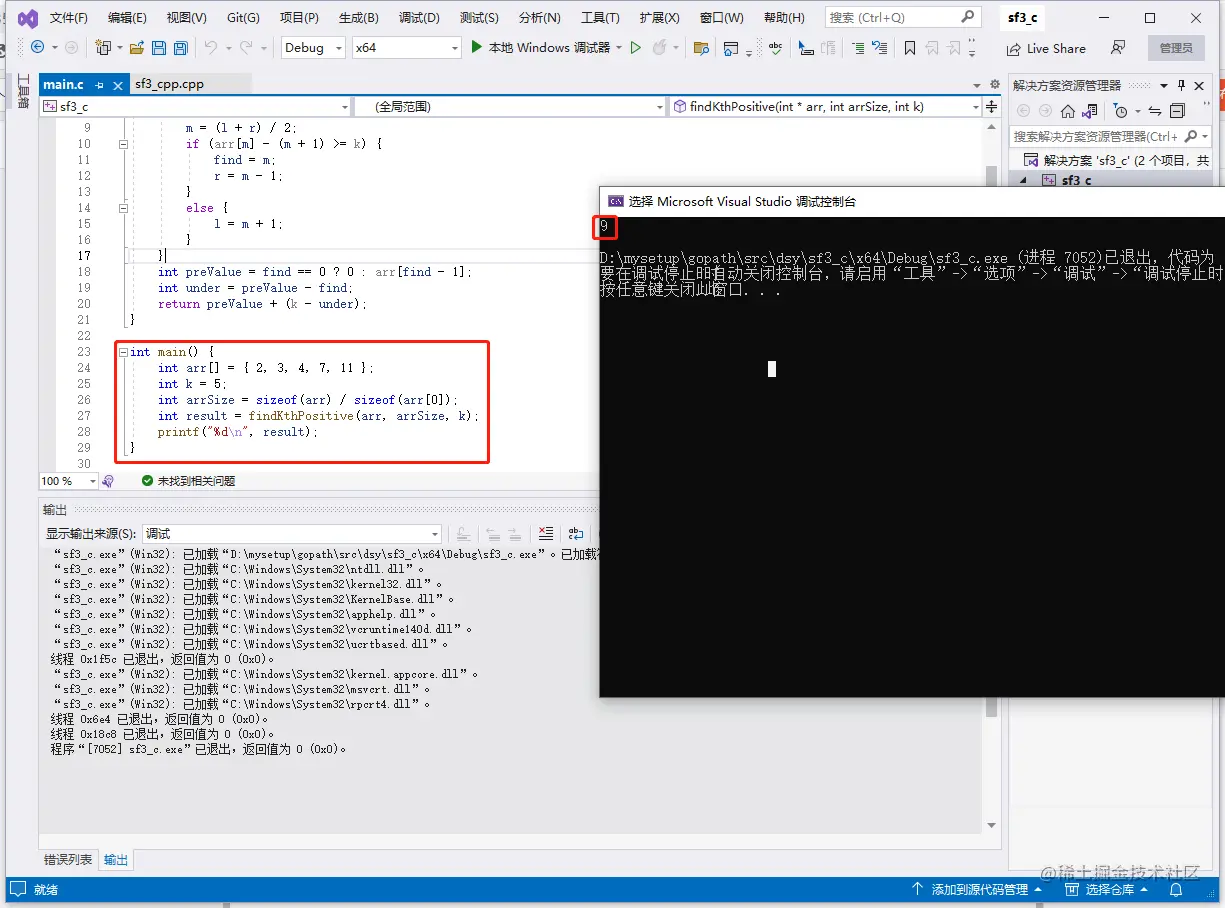This screenshot has width=1225, height=908.
Task: Click the navigate backward arrow icon
Action: [38, 47]
